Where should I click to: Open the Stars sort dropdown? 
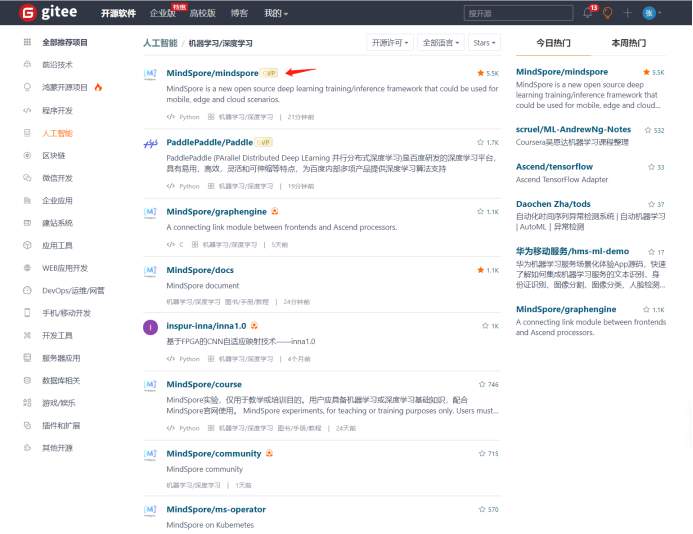point(484,42)
